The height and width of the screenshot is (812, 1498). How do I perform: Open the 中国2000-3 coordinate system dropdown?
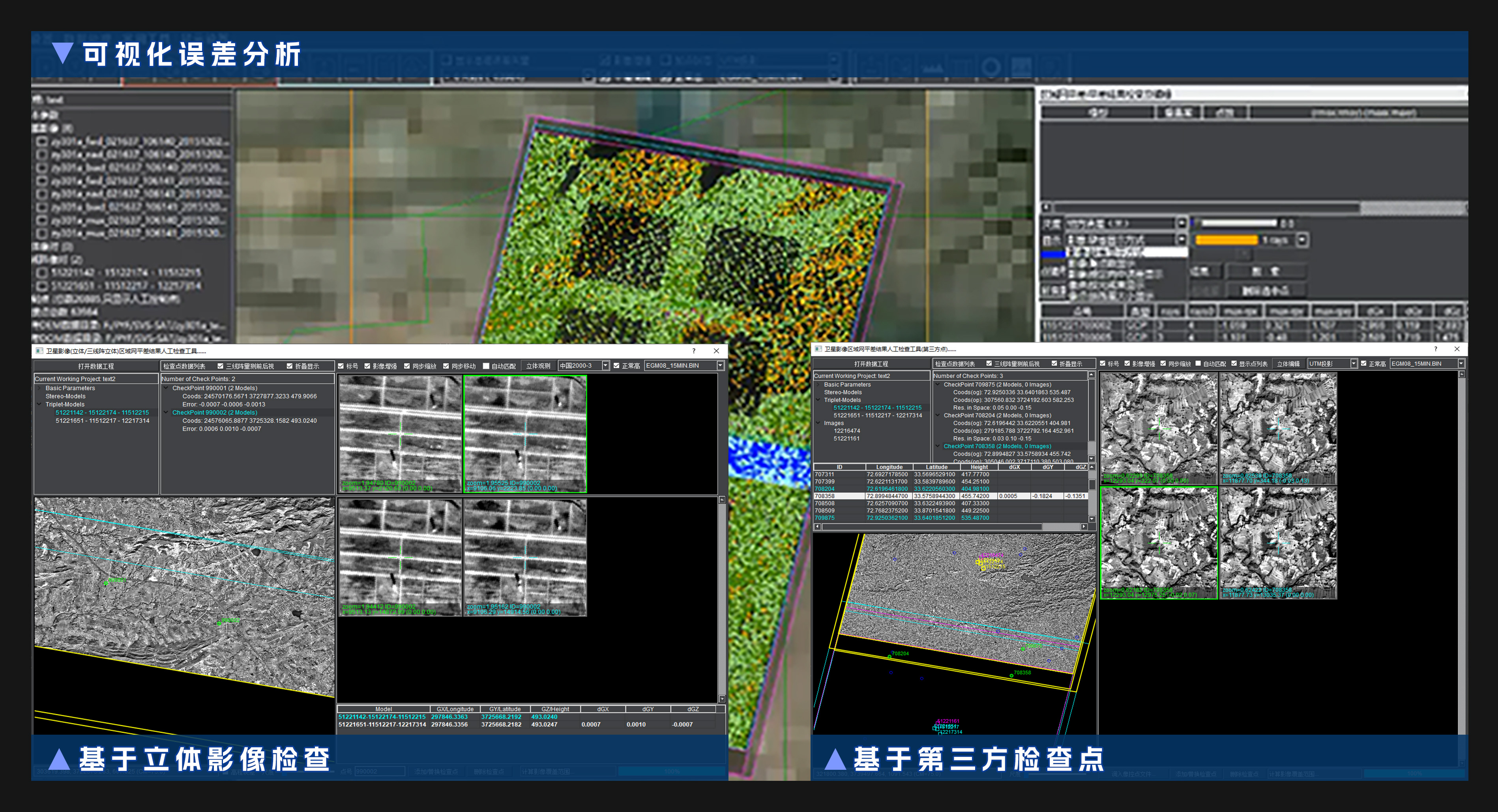click(x=605, y=366)
